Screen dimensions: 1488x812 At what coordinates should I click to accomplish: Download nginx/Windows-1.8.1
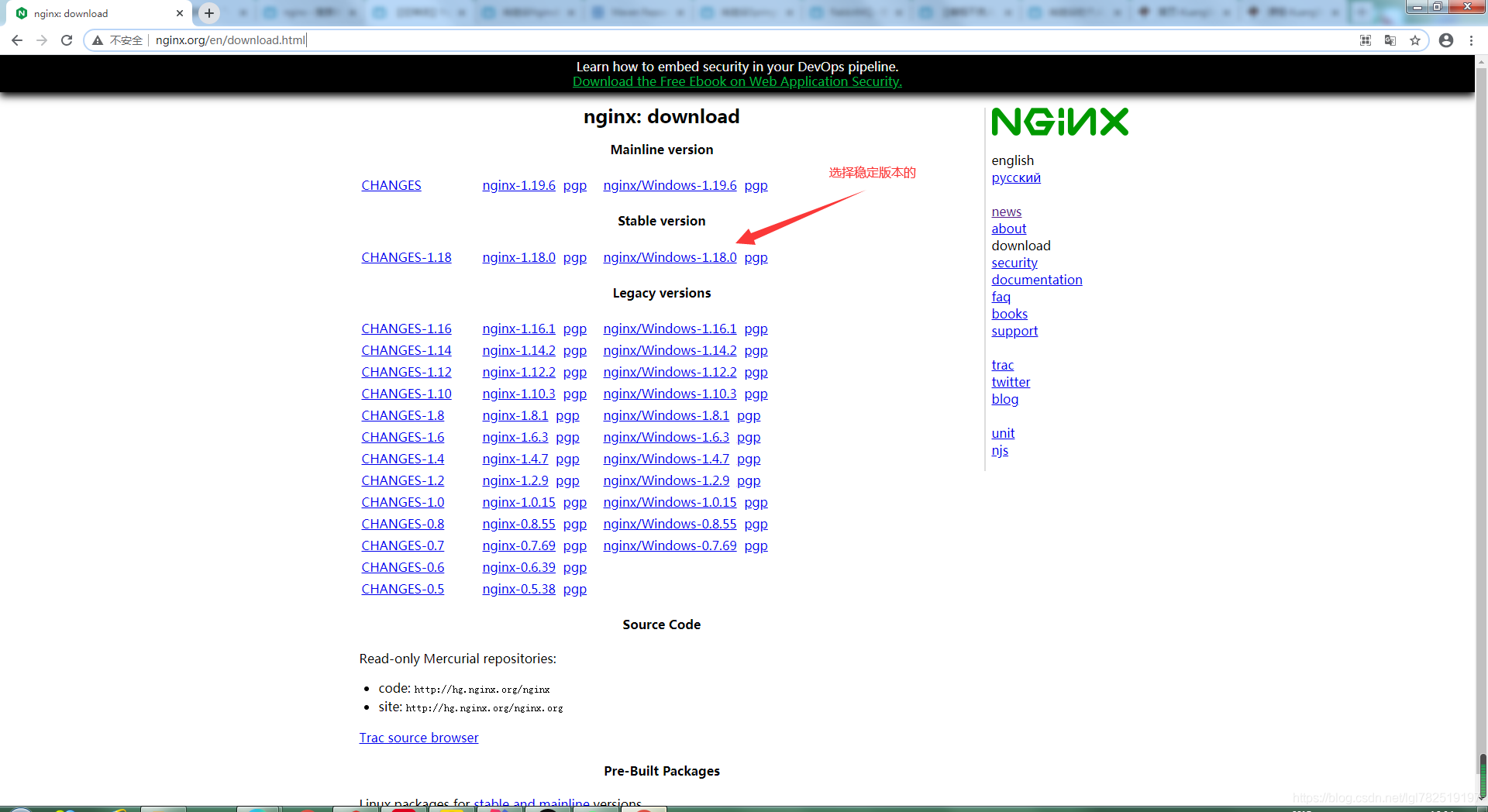[666, 415]
